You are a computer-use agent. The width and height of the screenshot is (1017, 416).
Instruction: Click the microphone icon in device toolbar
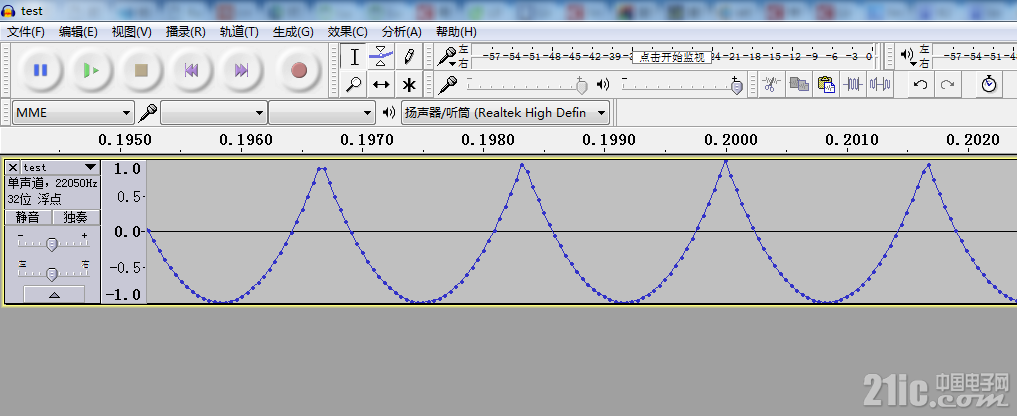147,113
